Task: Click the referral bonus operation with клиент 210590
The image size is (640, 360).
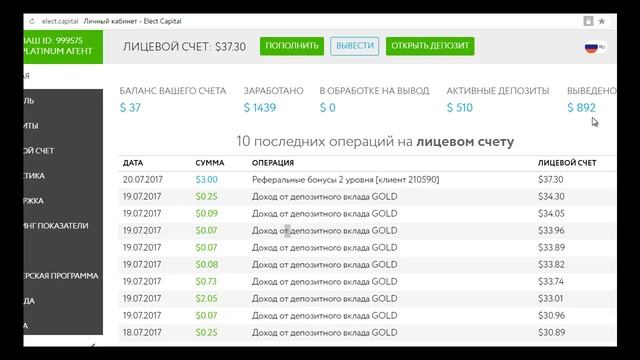Action: 345,180
